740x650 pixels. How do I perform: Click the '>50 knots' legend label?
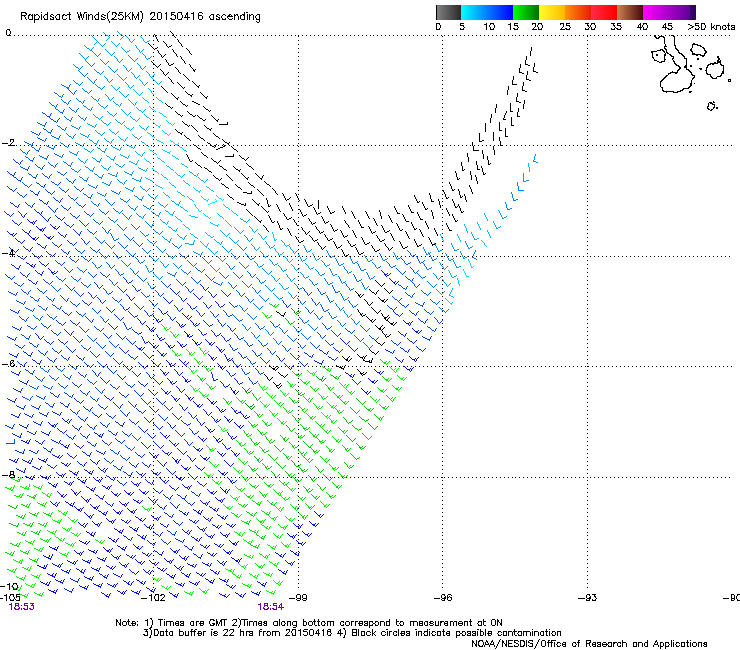coord(711,27)
